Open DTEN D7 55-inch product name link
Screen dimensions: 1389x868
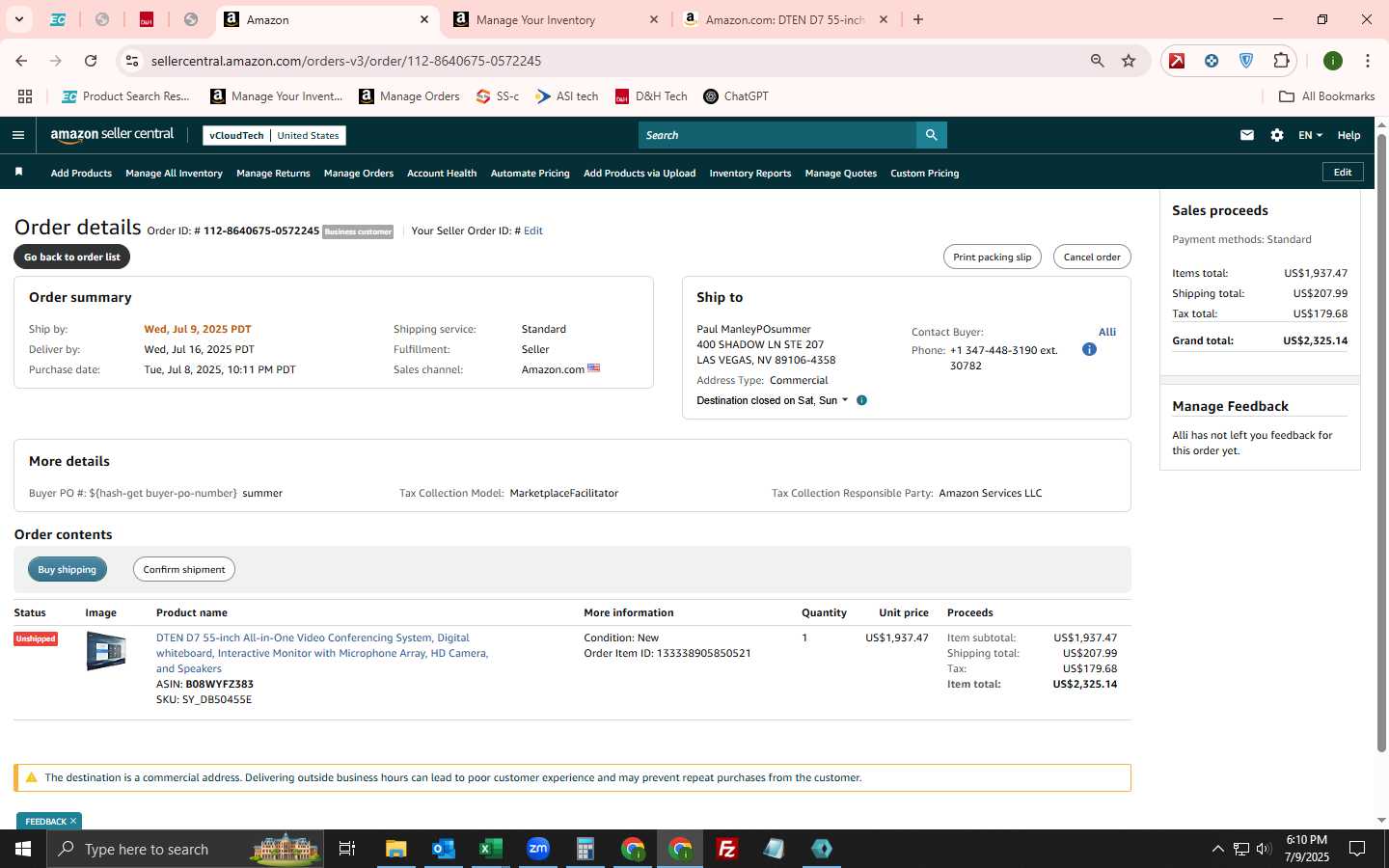click(322, 653)
